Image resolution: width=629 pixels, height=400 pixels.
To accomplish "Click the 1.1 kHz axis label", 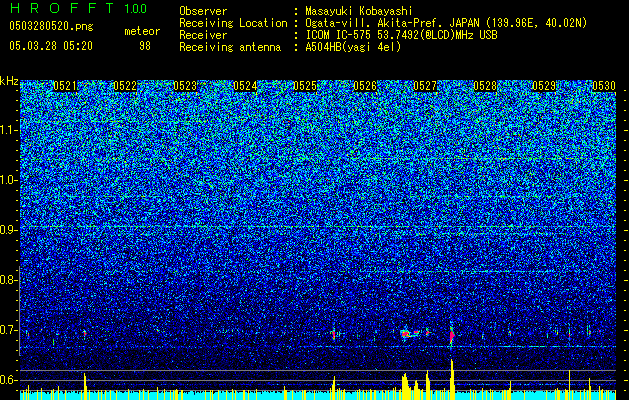I will click(8, 130).
